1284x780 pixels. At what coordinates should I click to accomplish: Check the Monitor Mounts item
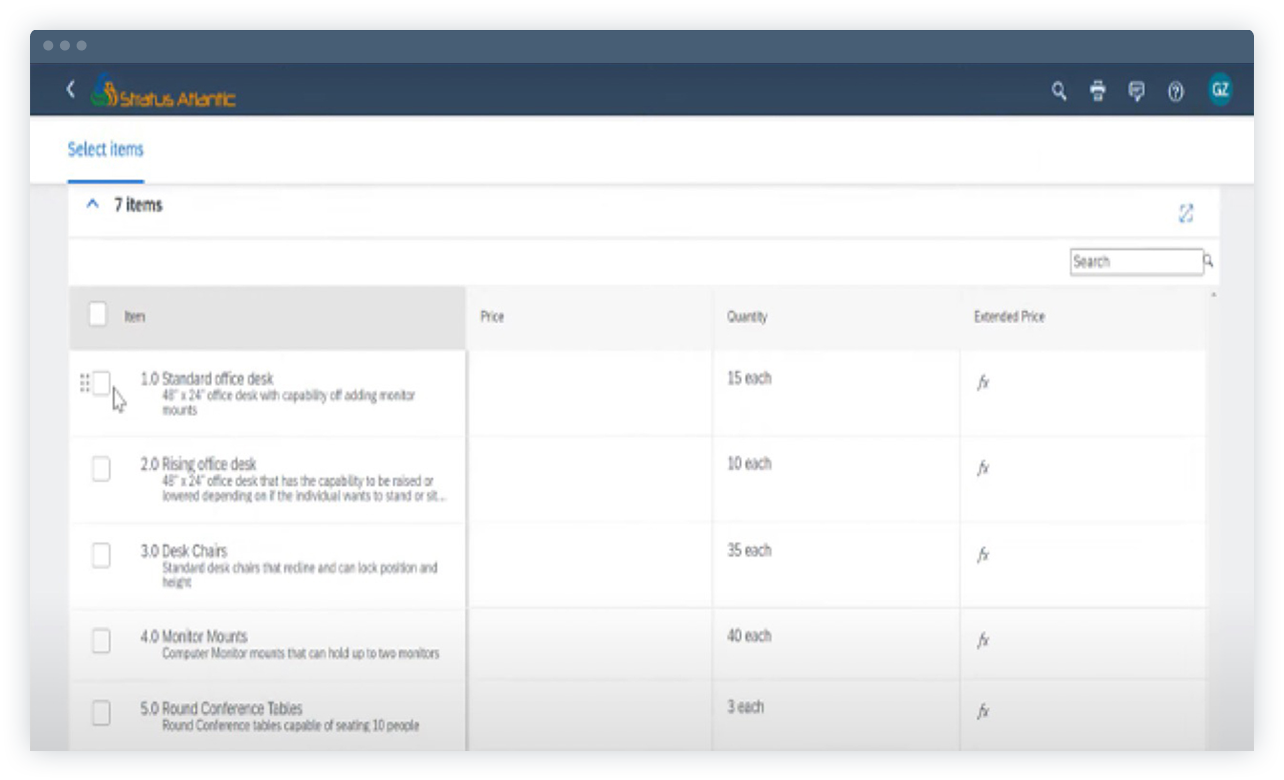[x=100, y=641]
